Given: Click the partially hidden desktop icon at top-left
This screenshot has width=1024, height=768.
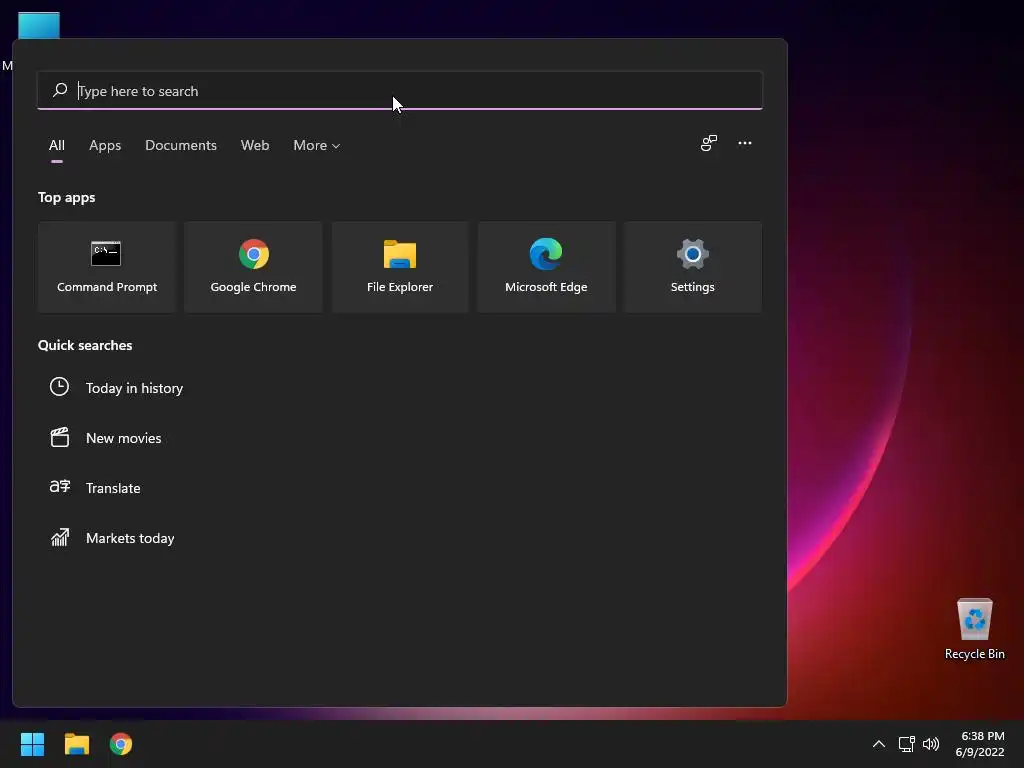Looking at the screenshot, I should click(39, 25).
